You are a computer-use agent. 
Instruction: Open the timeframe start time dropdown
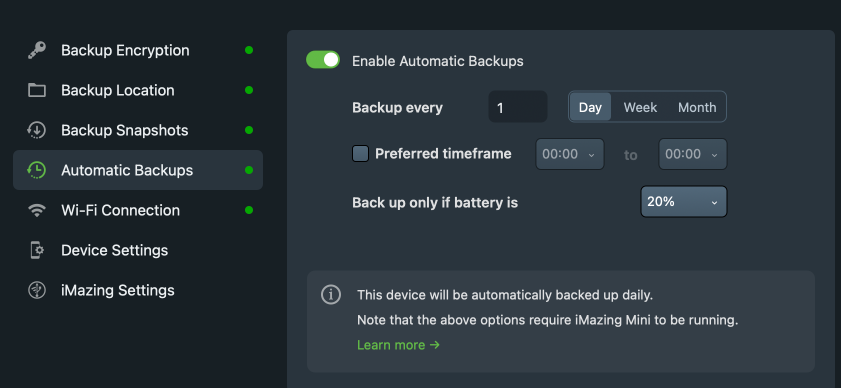570,155
